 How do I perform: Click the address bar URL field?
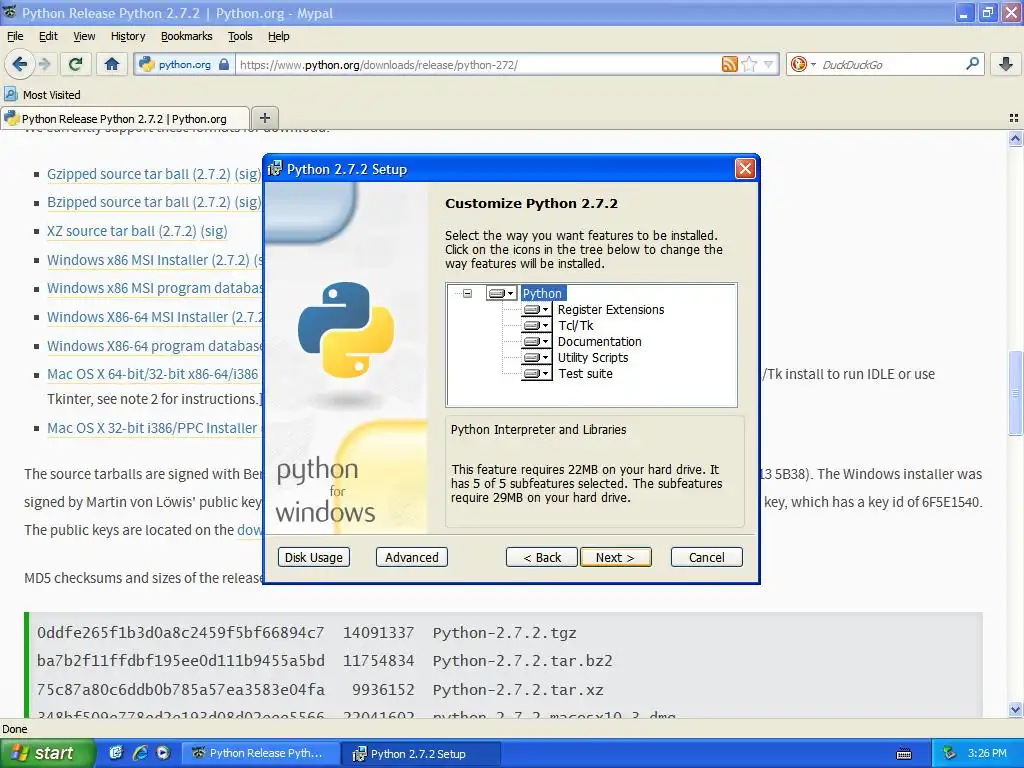(477, 64)
